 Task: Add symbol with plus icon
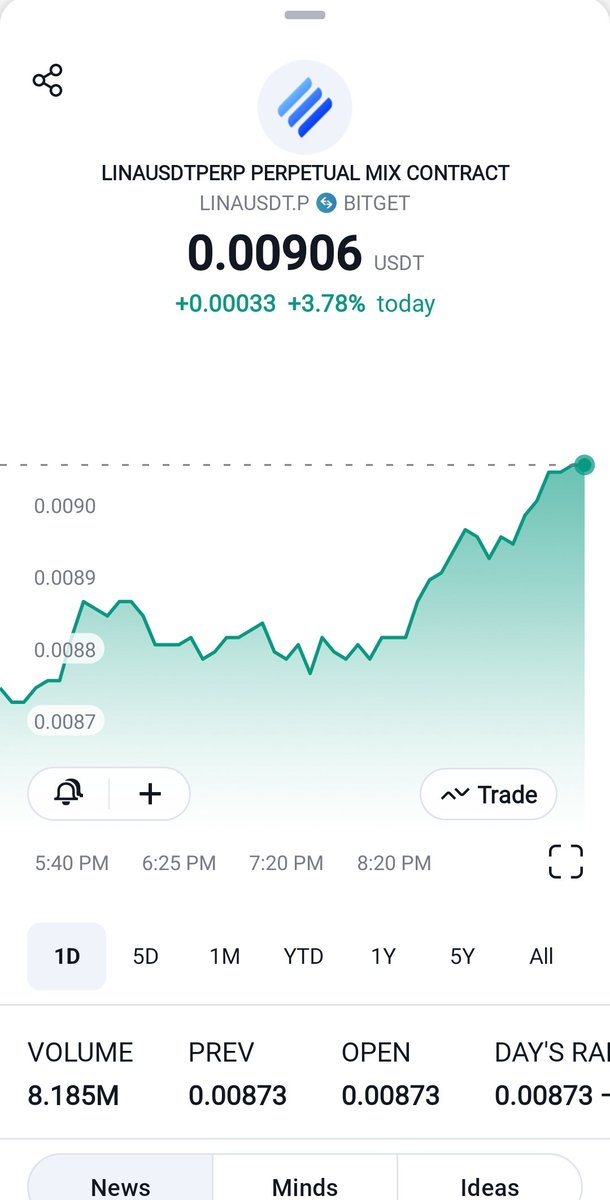coord(150,794)
